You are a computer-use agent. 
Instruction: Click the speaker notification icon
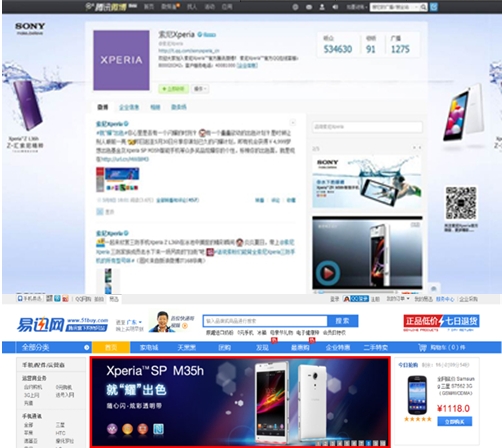click(335, 7)
